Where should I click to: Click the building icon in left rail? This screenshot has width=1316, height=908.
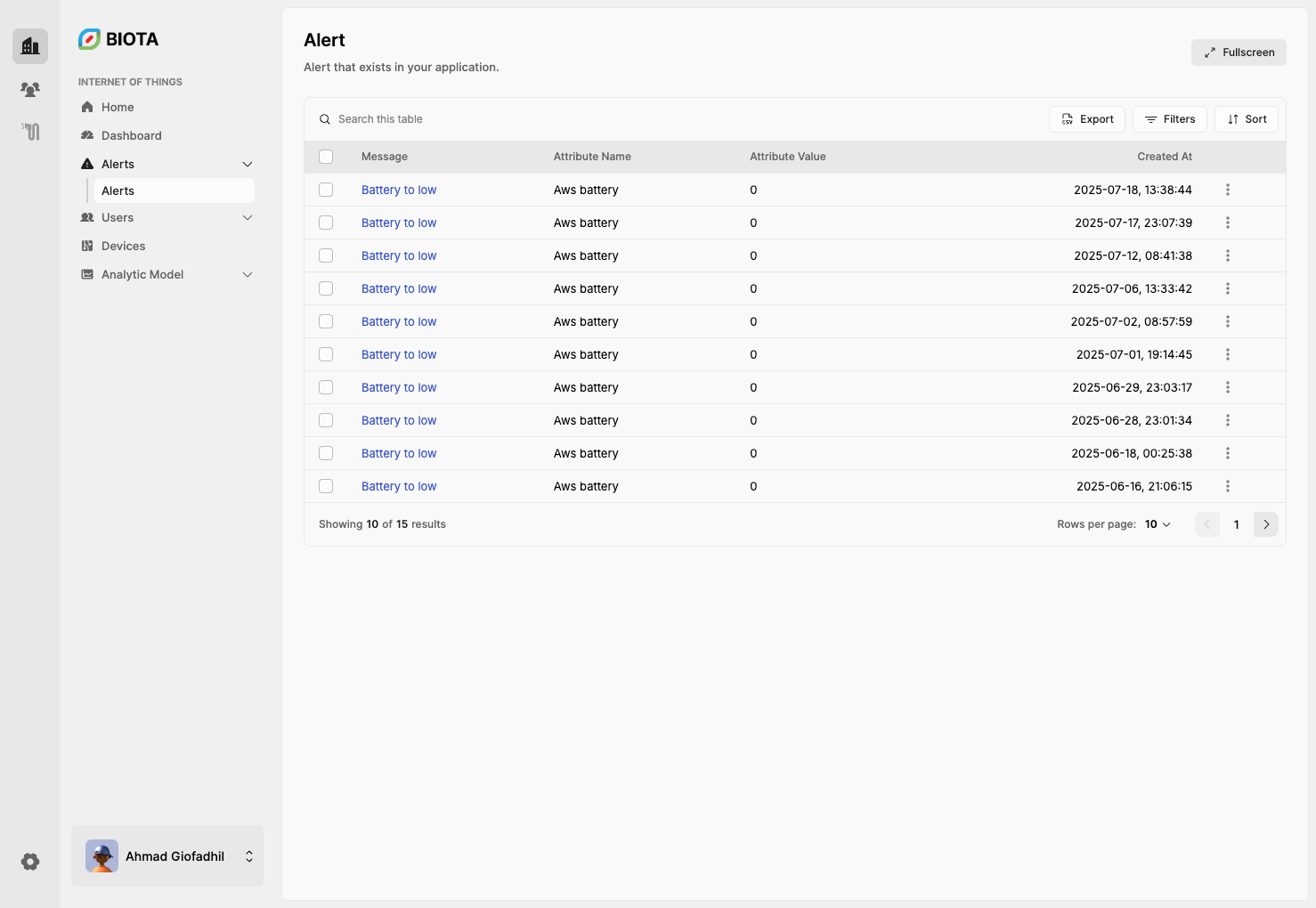30,46
